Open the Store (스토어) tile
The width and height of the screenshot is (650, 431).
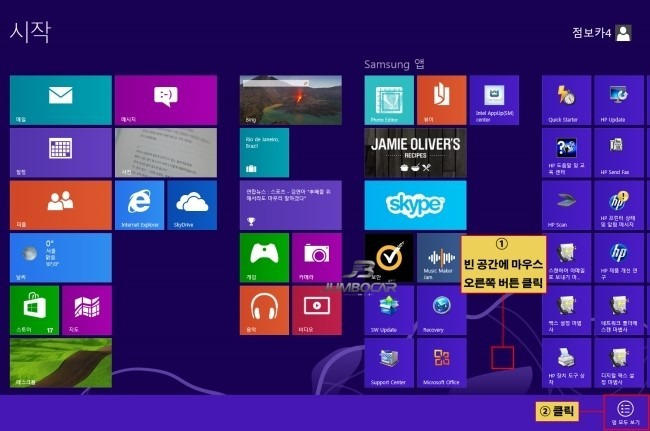point(34,310)
